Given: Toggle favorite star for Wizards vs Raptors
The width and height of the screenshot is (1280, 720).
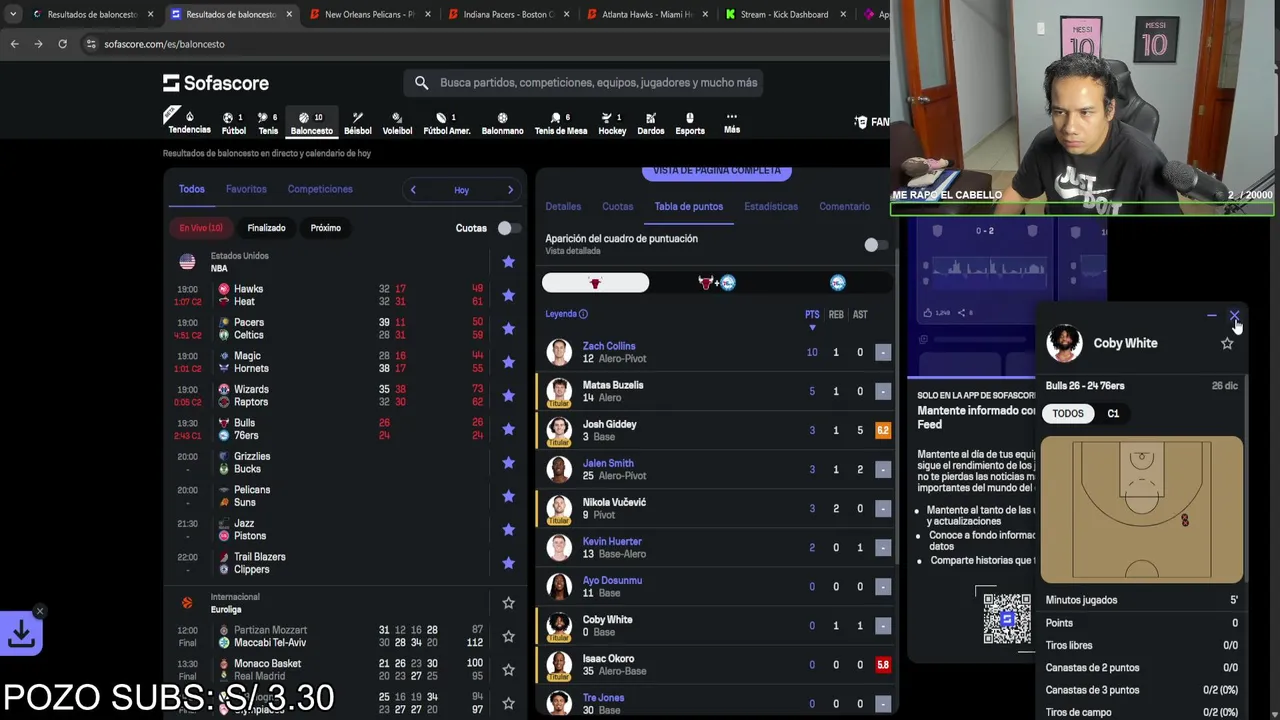Looking at the screenshot, I should pos(508,396).
